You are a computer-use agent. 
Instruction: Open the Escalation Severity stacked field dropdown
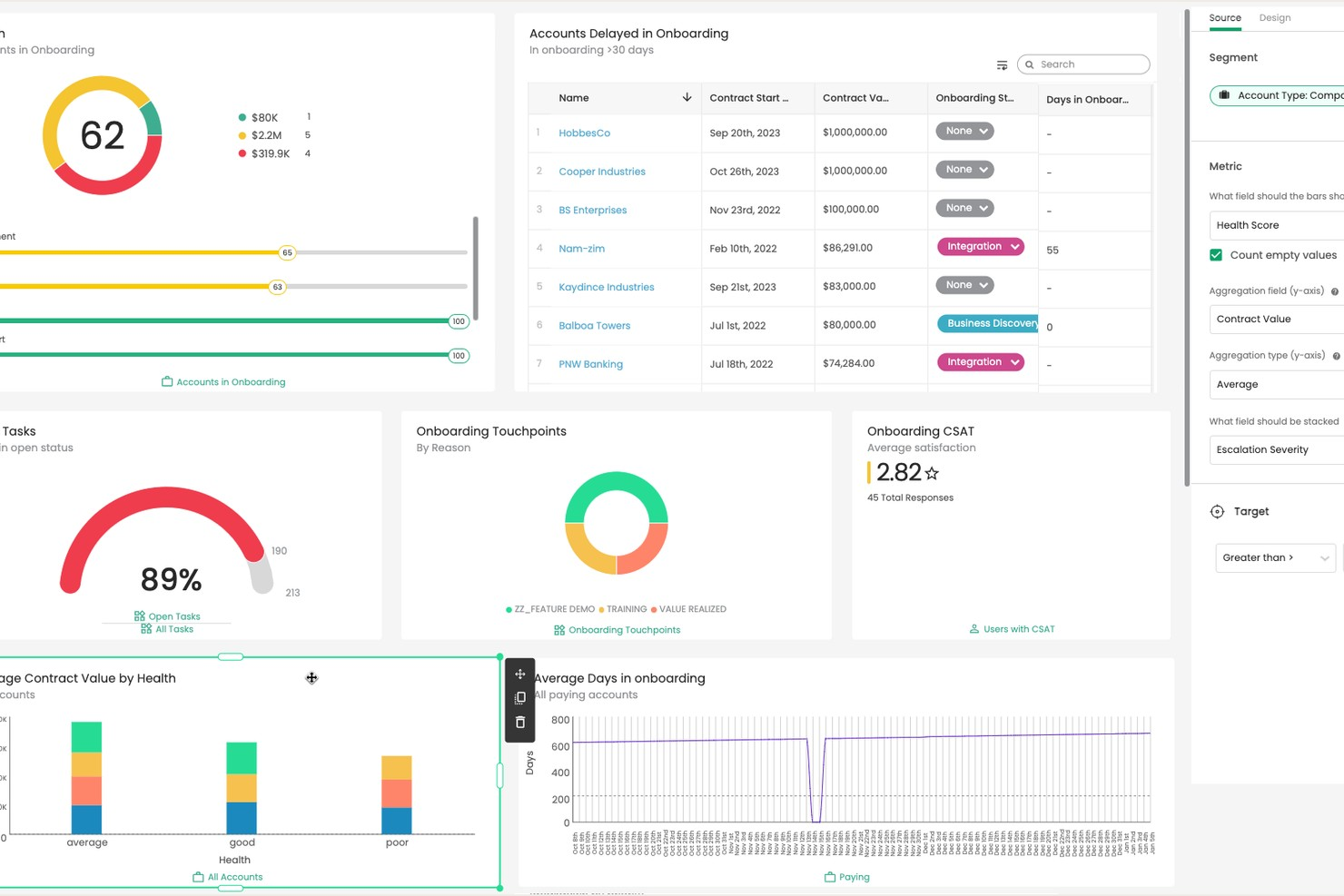click(1274, 449)
